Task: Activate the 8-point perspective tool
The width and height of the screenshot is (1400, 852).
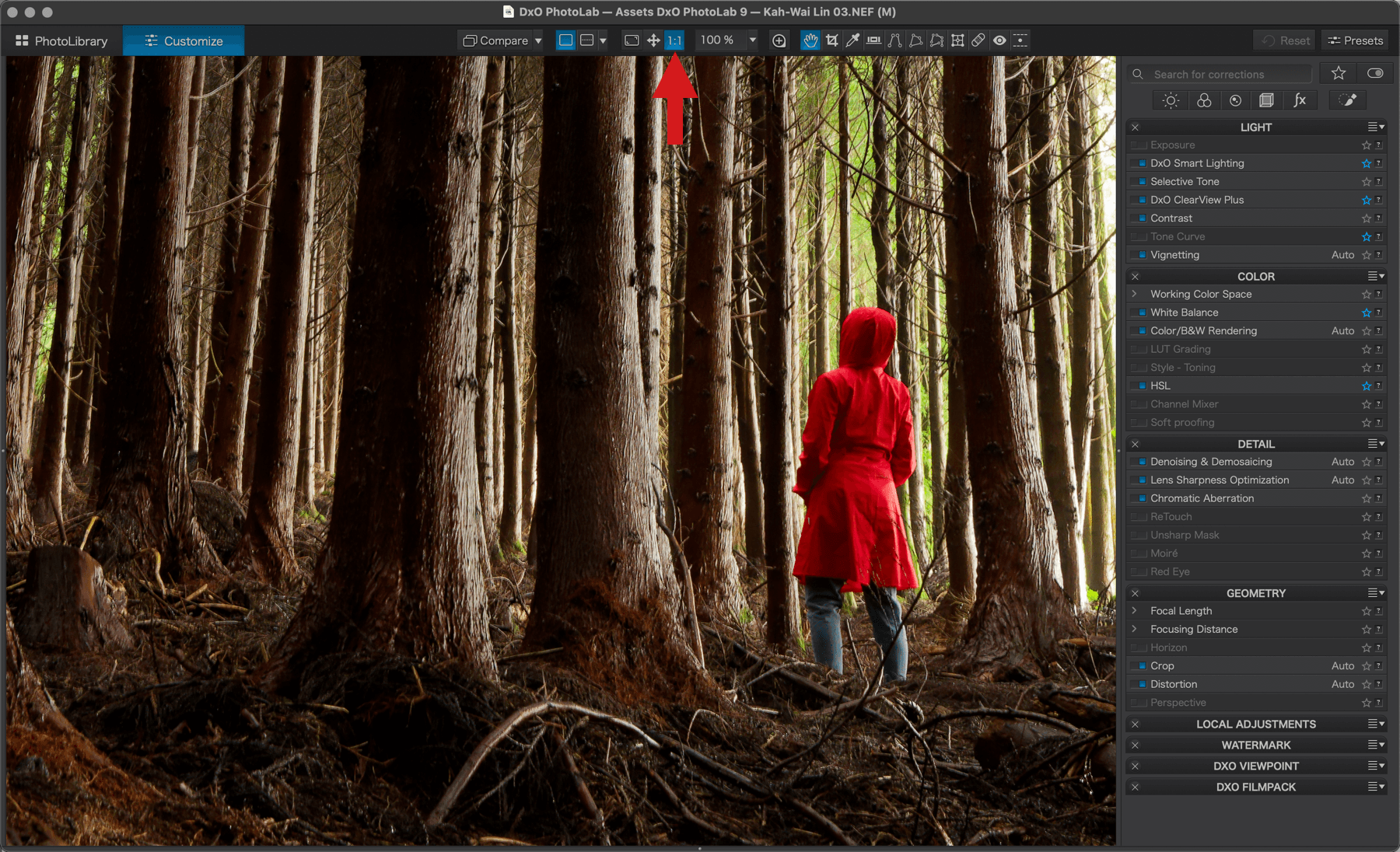Action: [937, 40]
